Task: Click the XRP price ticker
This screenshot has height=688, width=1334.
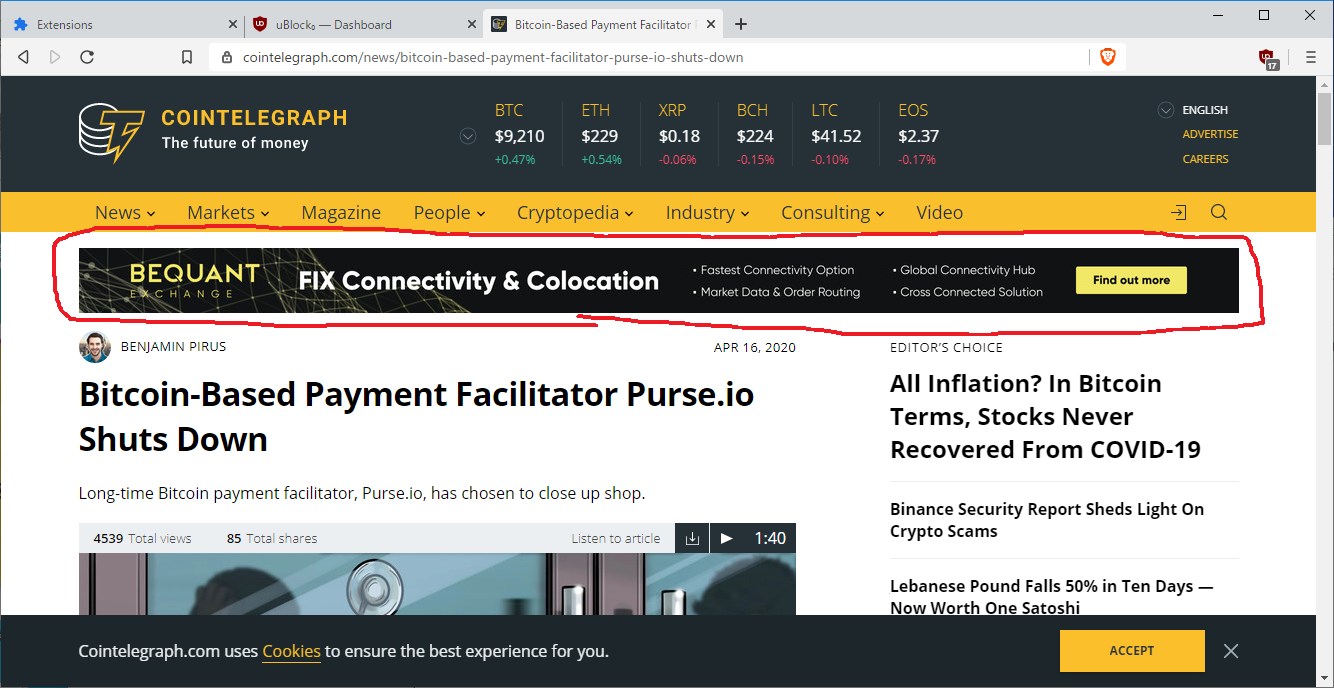Action: click(679, 134)
